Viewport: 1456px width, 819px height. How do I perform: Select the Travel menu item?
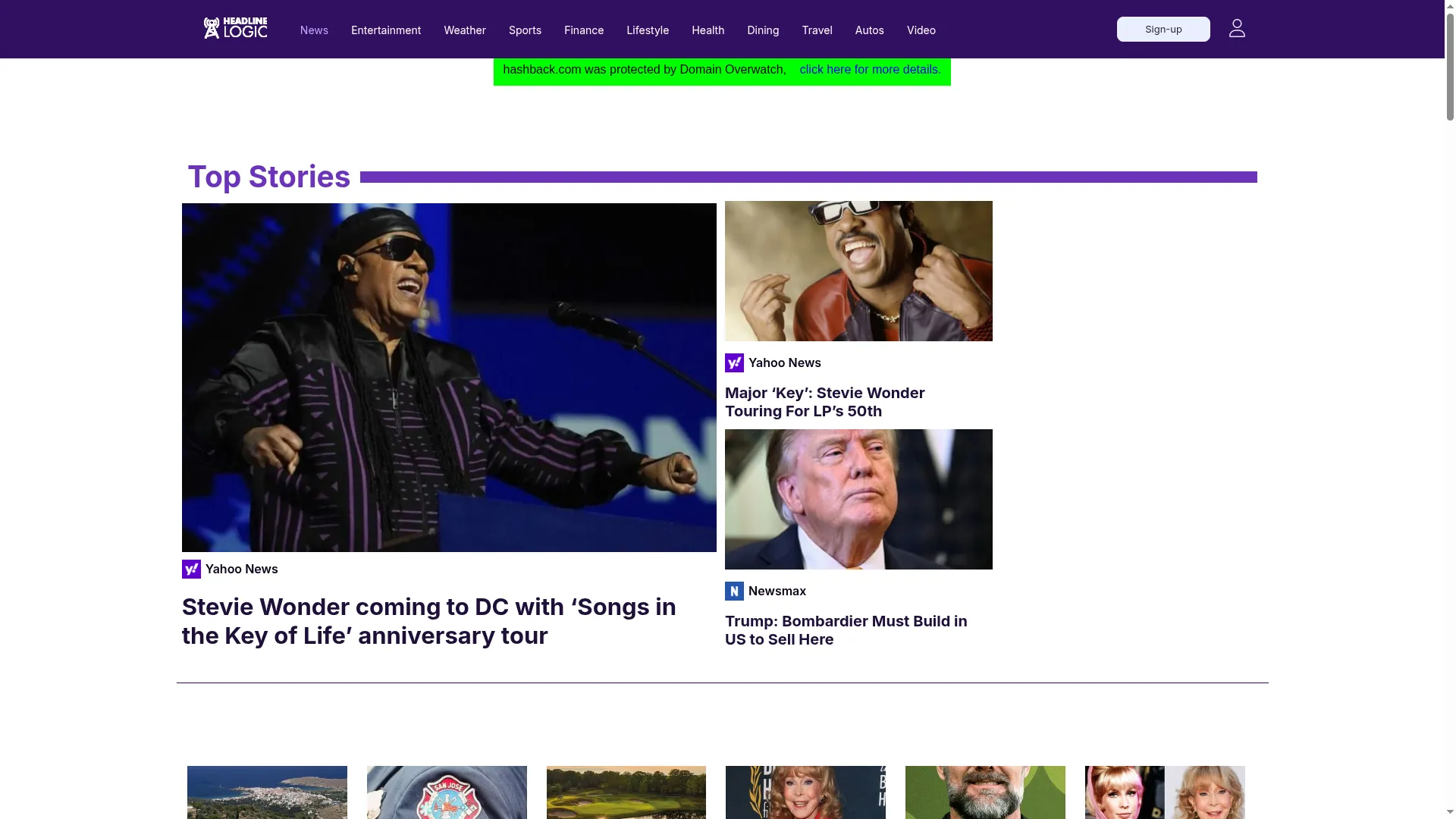point(817,30)
